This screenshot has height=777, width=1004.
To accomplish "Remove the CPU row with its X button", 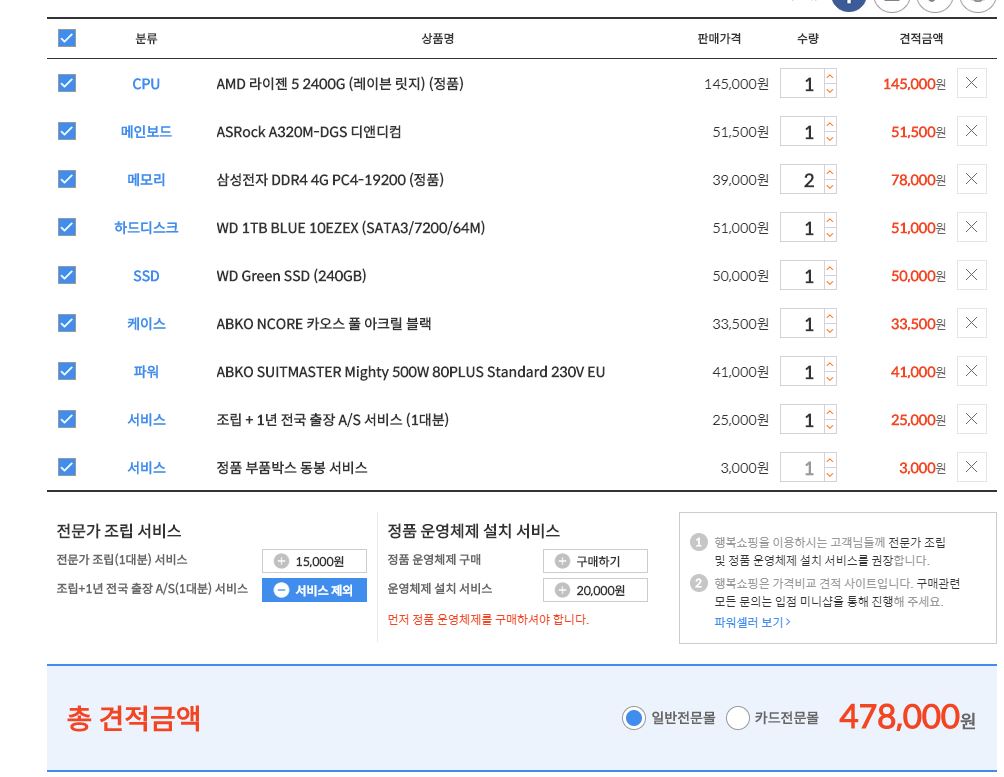I will click(971, 83).
